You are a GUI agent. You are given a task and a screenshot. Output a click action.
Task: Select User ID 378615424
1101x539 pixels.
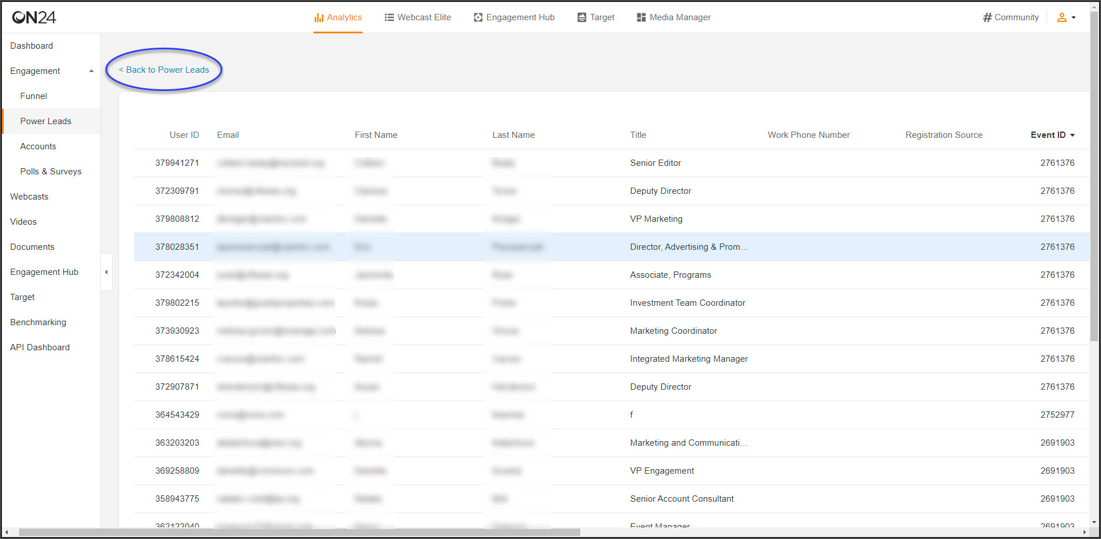177,359
